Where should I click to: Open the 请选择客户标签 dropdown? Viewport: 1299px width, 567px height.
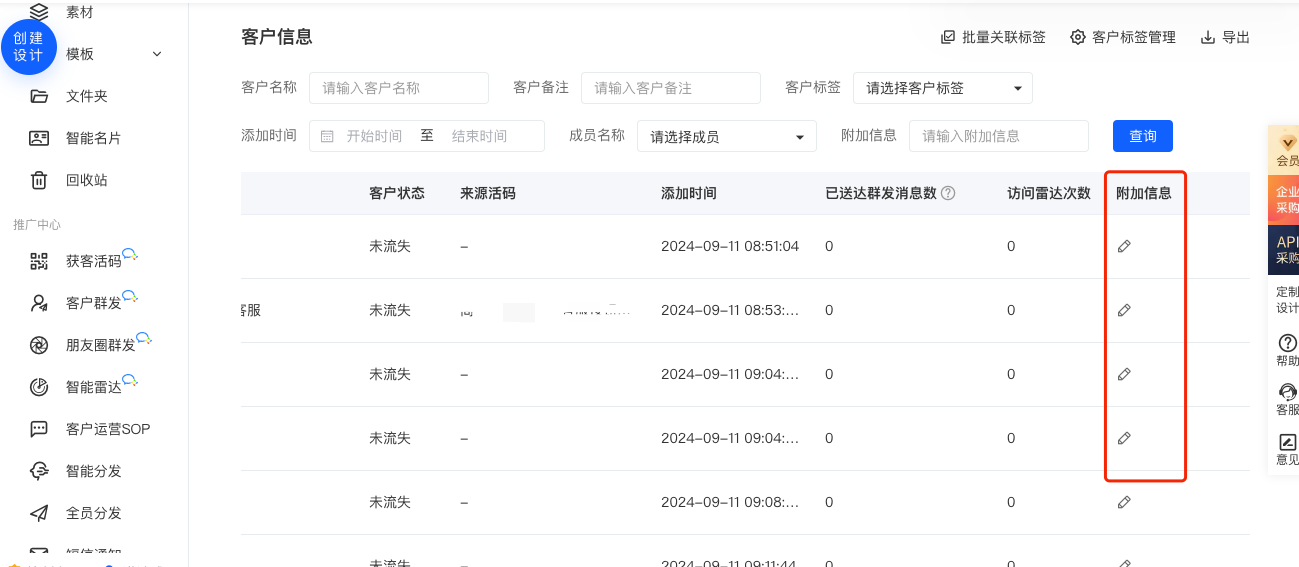pyautogui.click(x=942, y=88)
